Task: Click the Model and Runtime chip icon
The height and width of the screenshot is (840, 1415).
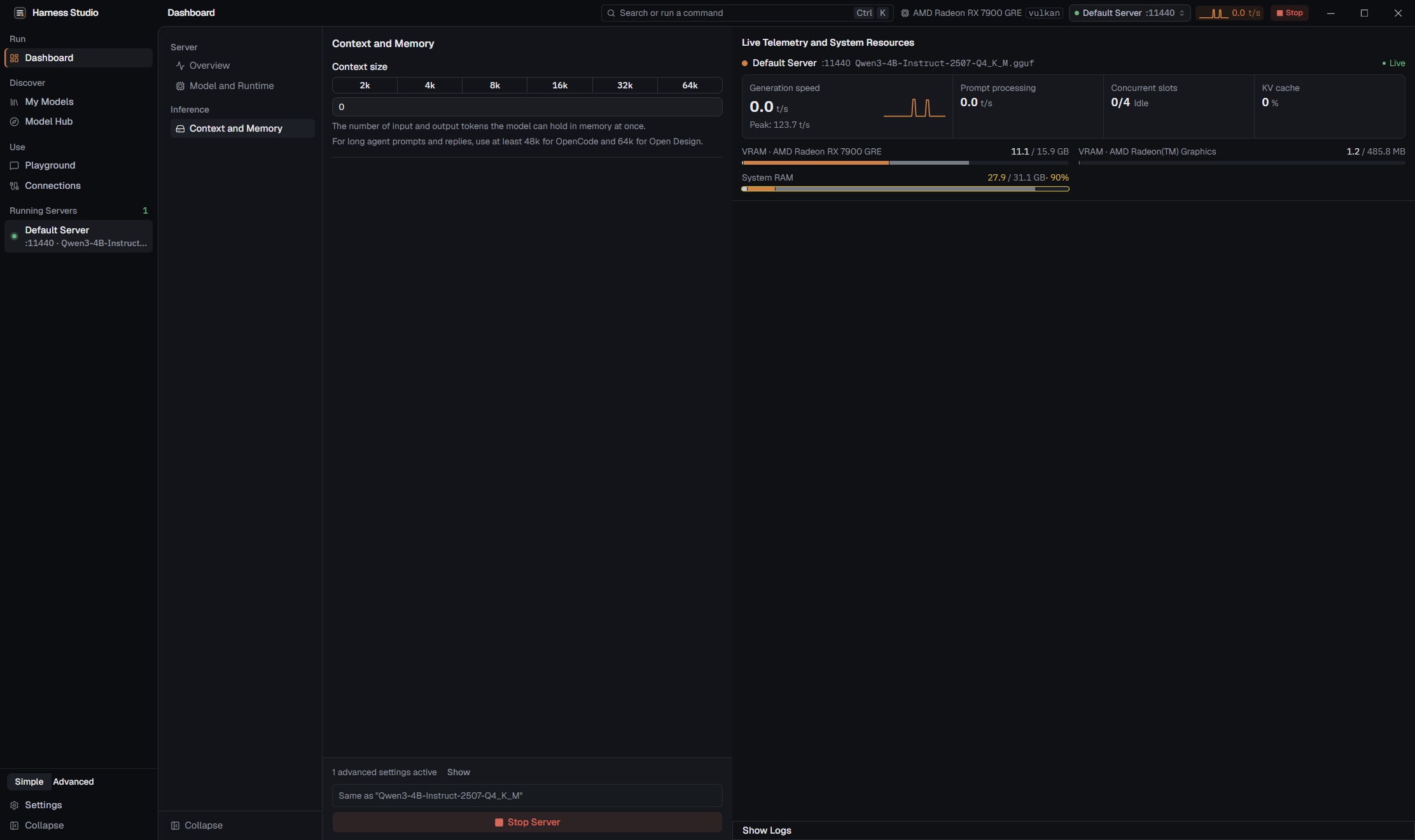Action: (180, 86)
